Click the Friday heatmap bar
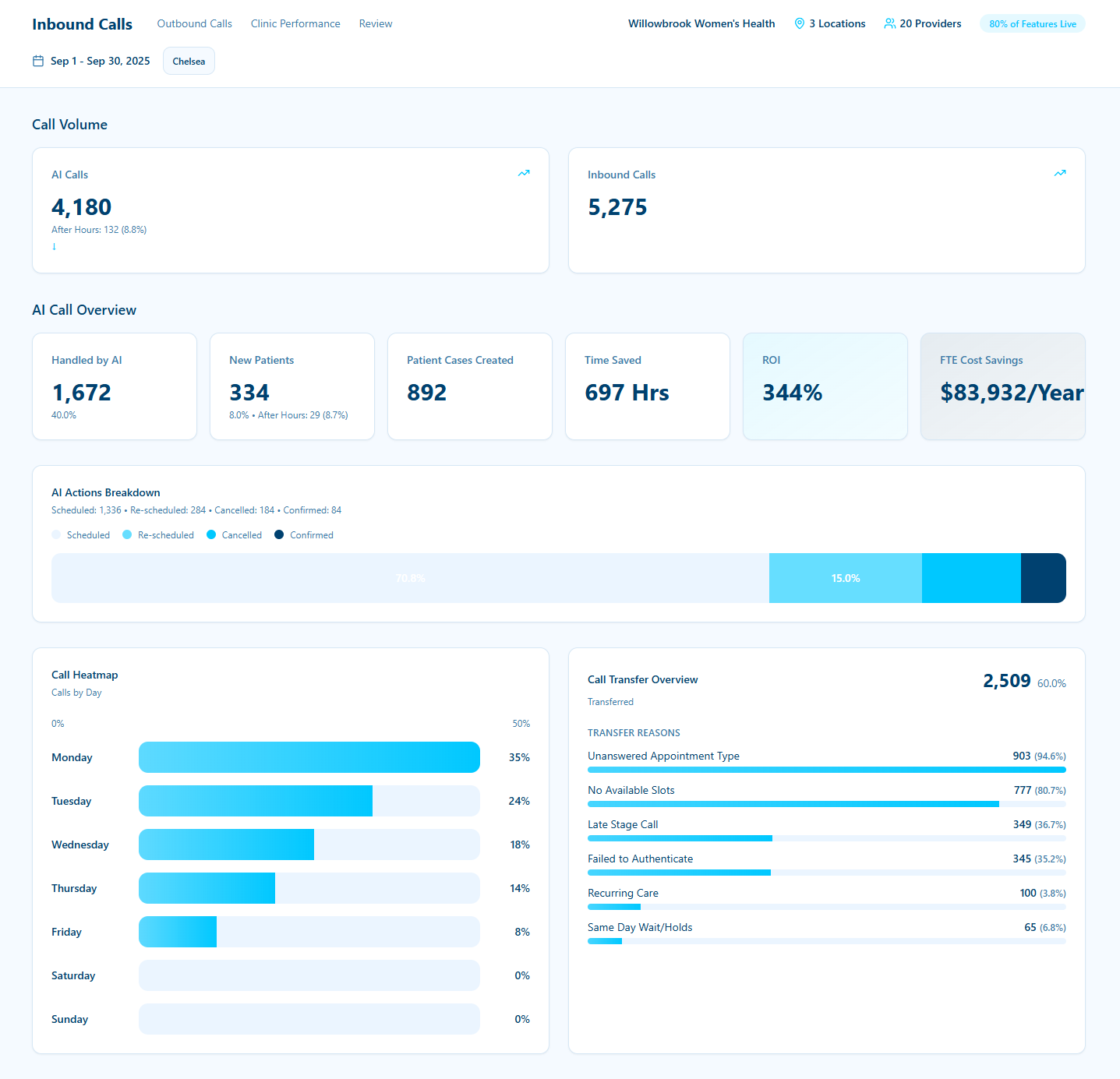This screenshot has height=1079, width=1120. coord(309,932)
